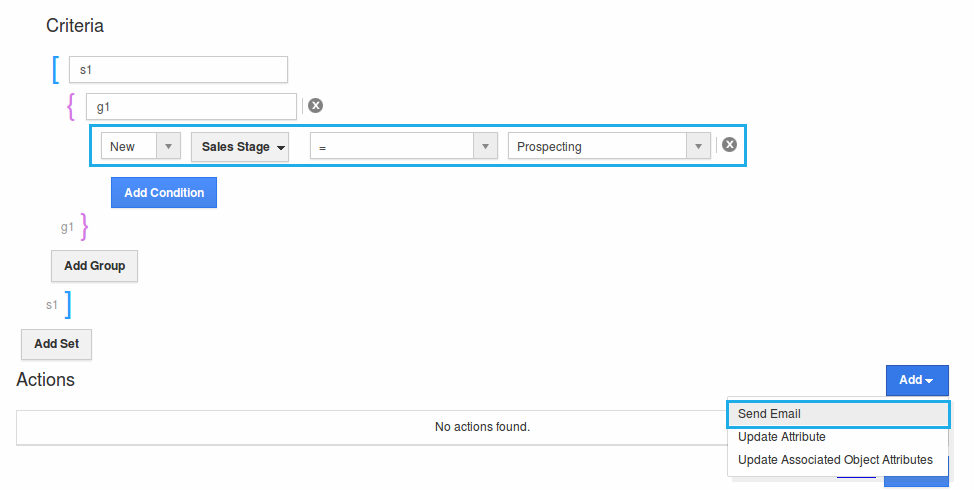The width and height of the screenshot is (974, 490).
Task: Click the blue opening bracket of set s1
Action: tap(56, 69)
